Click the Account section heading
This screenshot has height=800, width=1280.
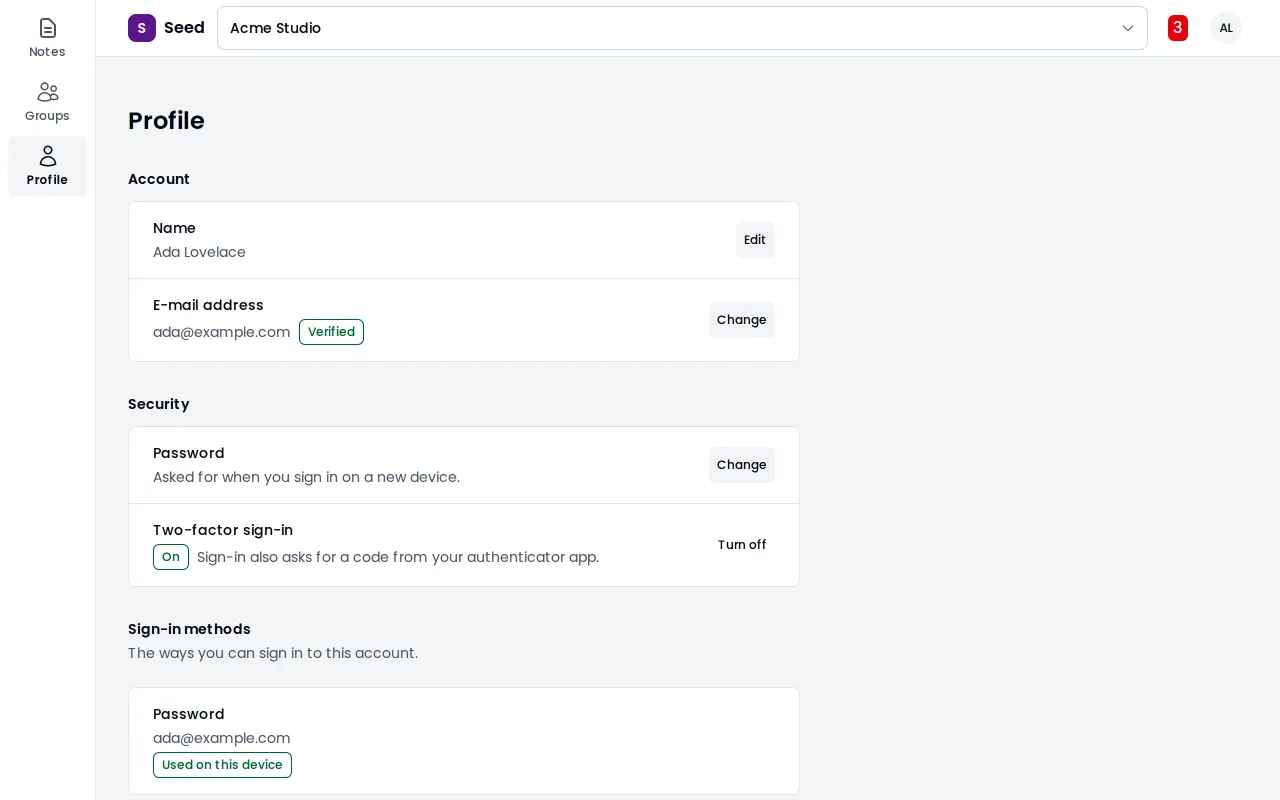(x=158, y=179)
